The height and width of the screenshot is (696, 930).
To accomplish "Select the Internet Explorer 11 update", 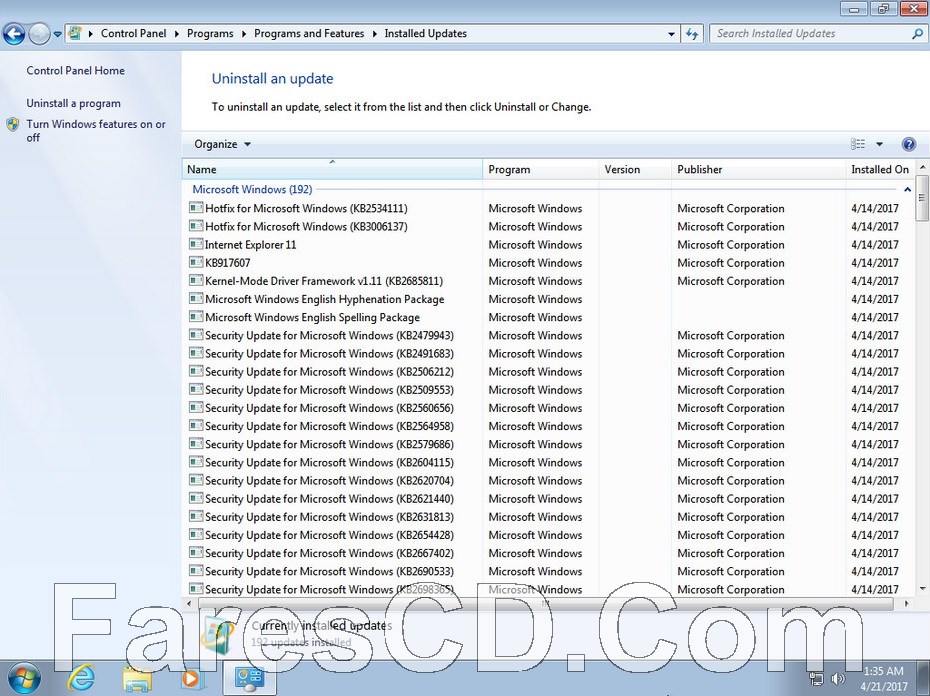I will 250,244.
